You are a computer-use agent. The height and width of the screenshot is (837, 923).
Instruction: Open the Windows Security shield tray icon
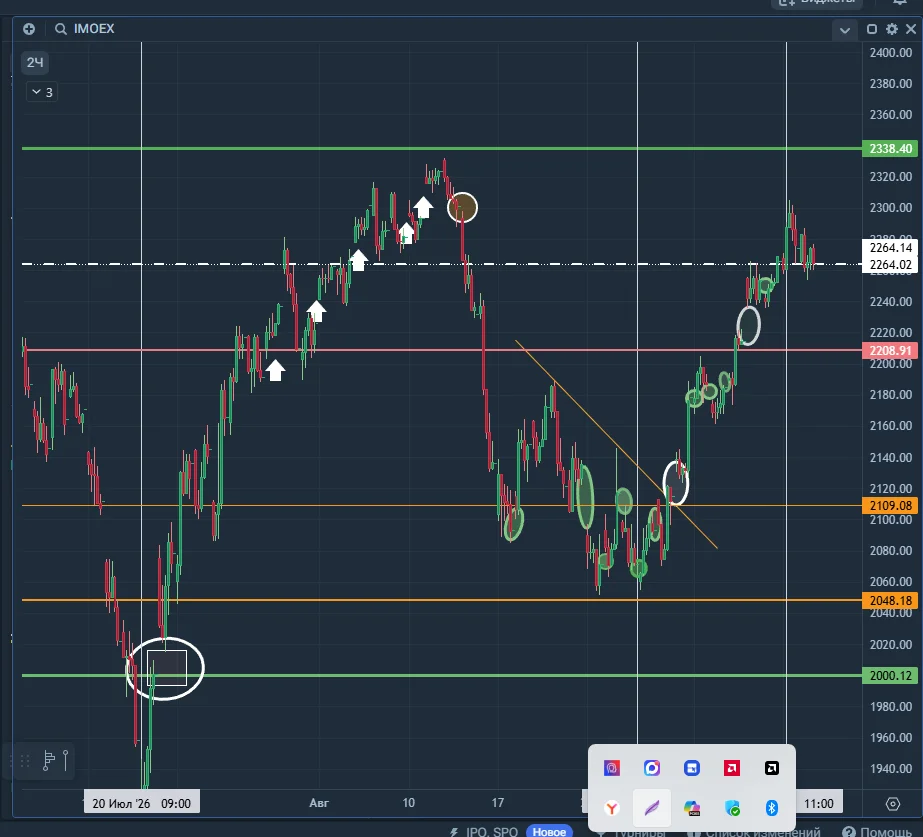point(732,808)
